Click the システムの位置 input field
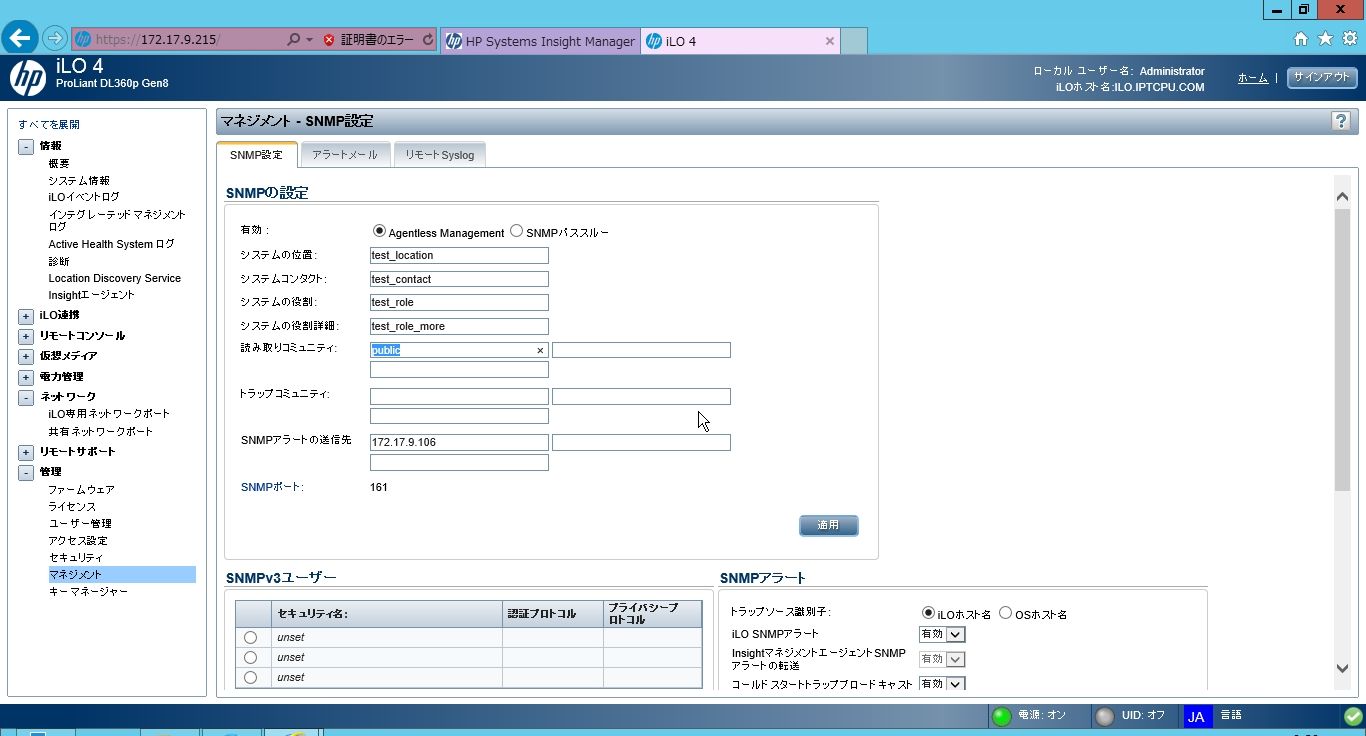Image resolution: width=1366 pixels, height=736 pixels. pos(459,255)
